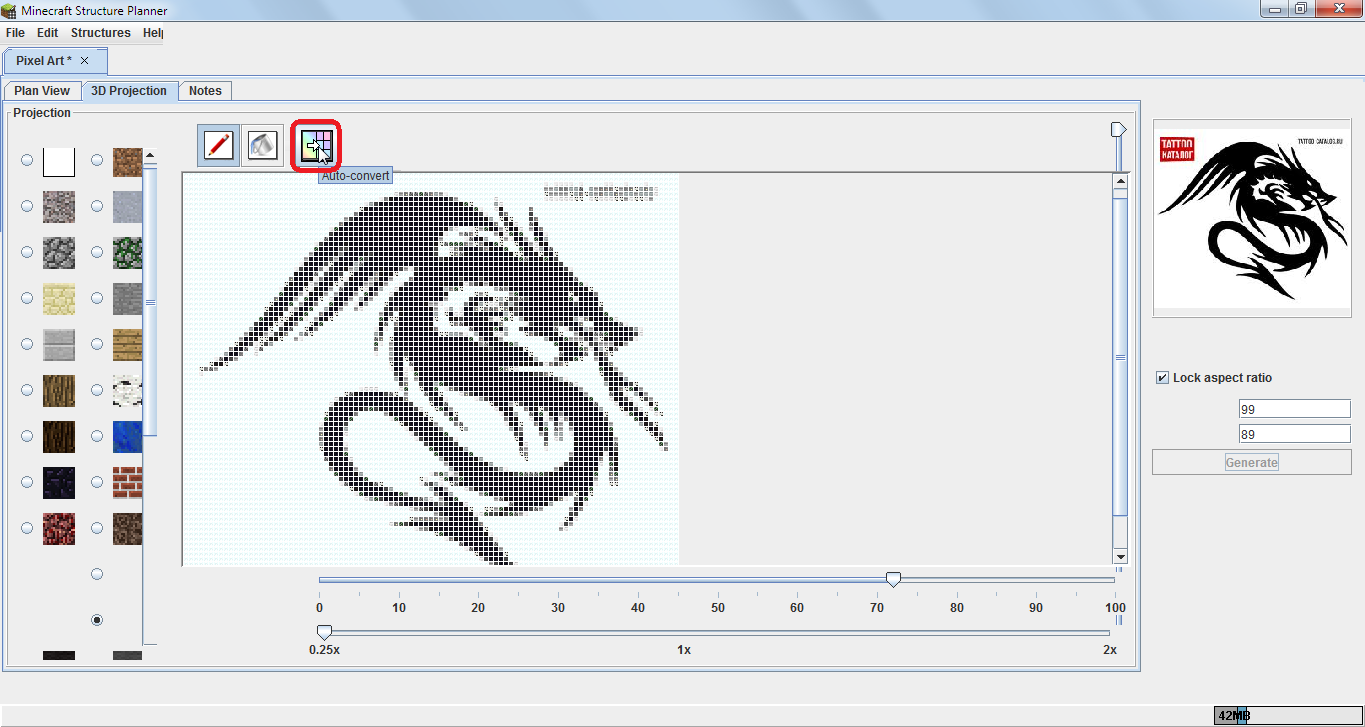Close the Pixel Art tab
This screenshot has width=1365, height=727.
click(85, 61)
